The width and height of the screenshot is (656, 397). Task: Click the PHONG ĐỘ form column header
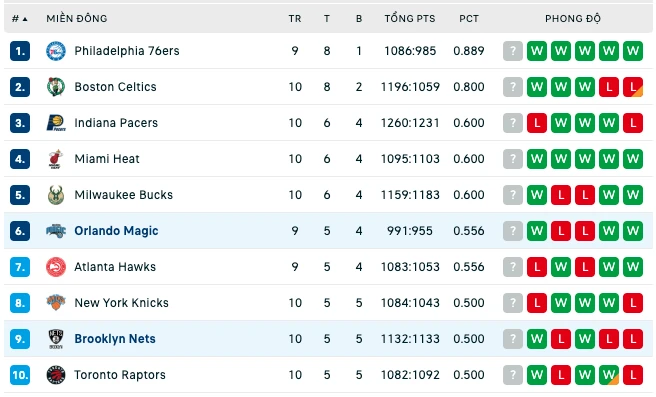pos(573,19)
